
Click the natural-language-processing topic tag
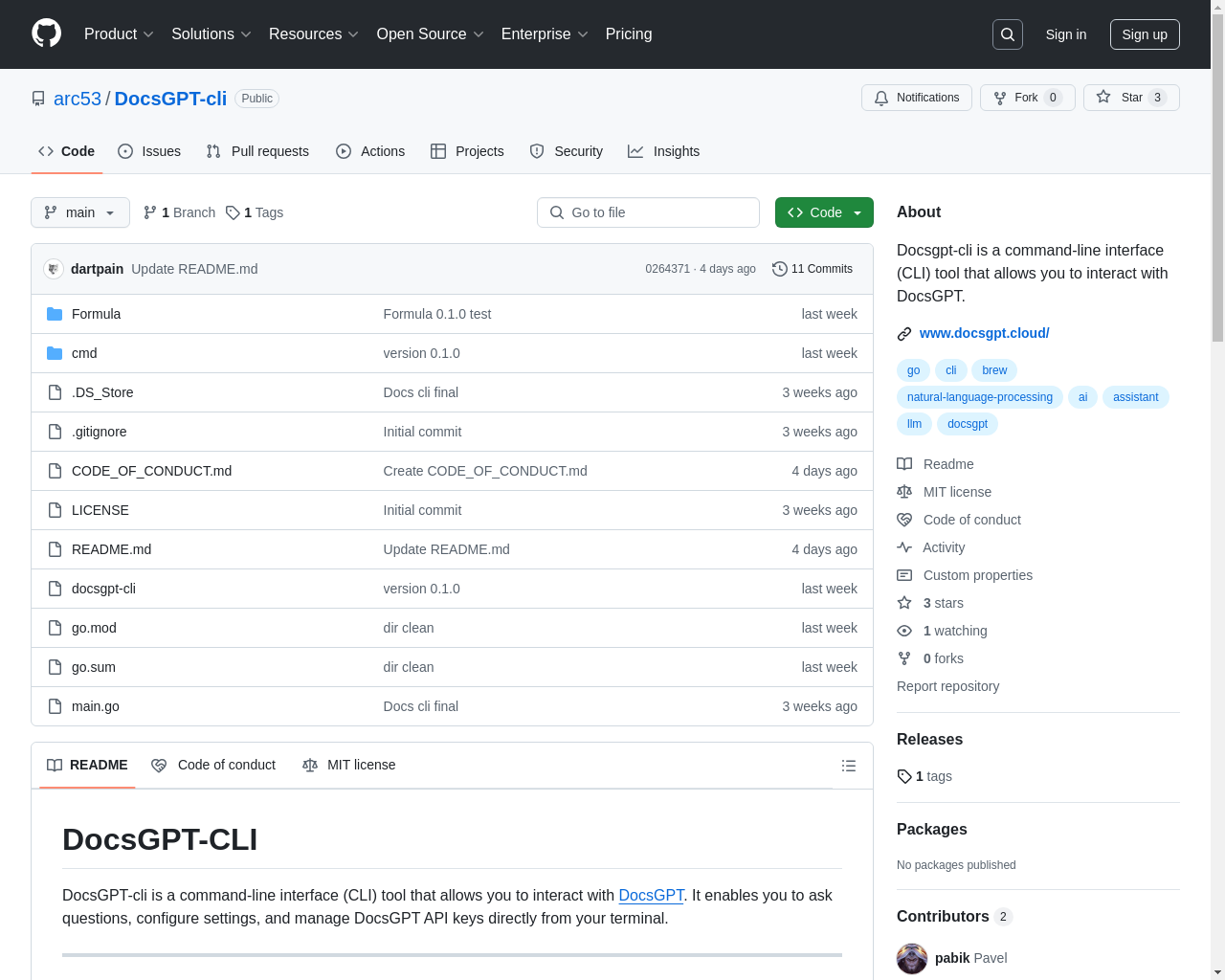(980, 397)
